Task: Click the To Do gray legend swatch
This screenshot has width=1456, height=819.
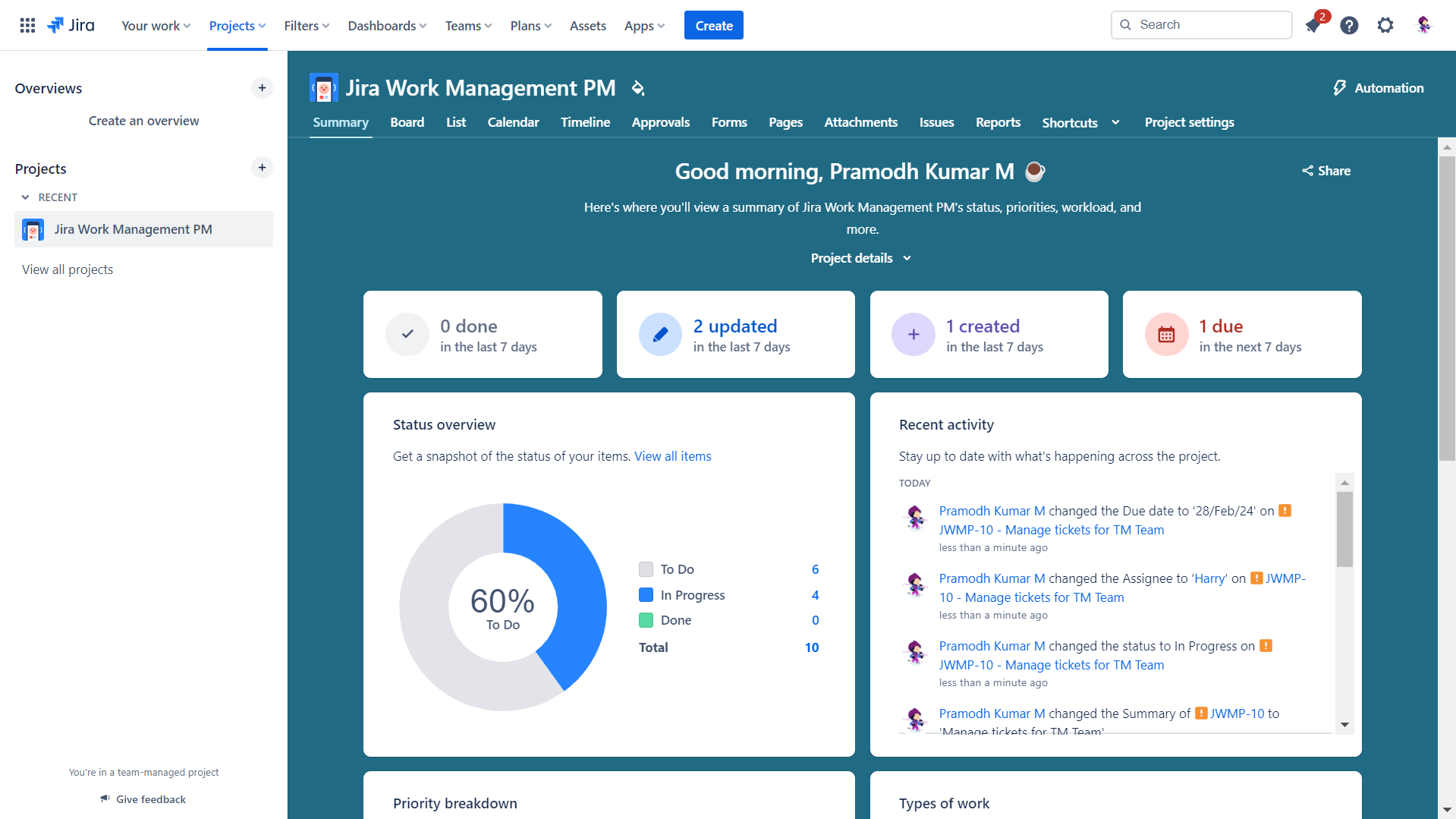Action: click(646, 569)
